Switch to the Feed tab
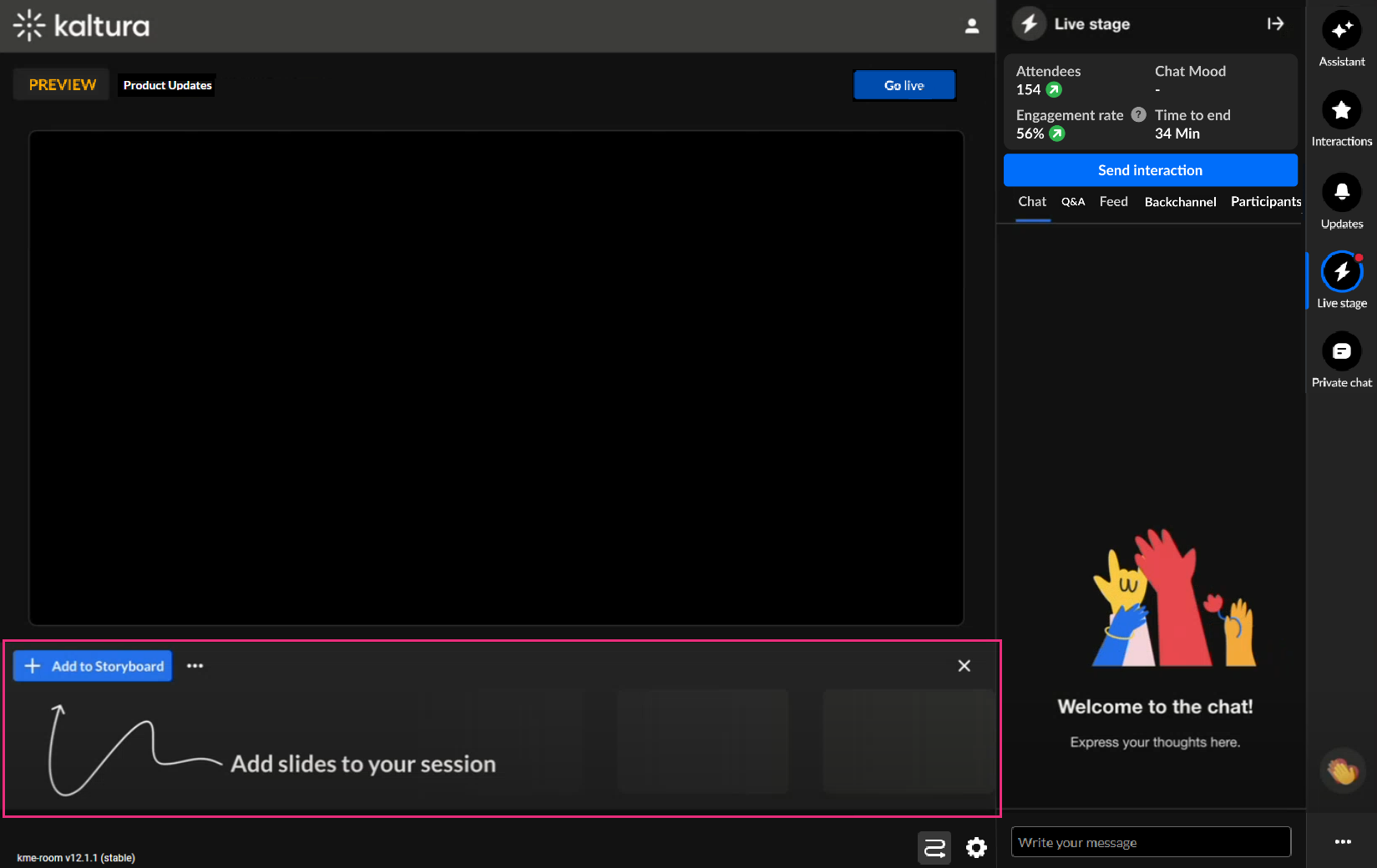Screen dimensions: 1377x868 1113,202
